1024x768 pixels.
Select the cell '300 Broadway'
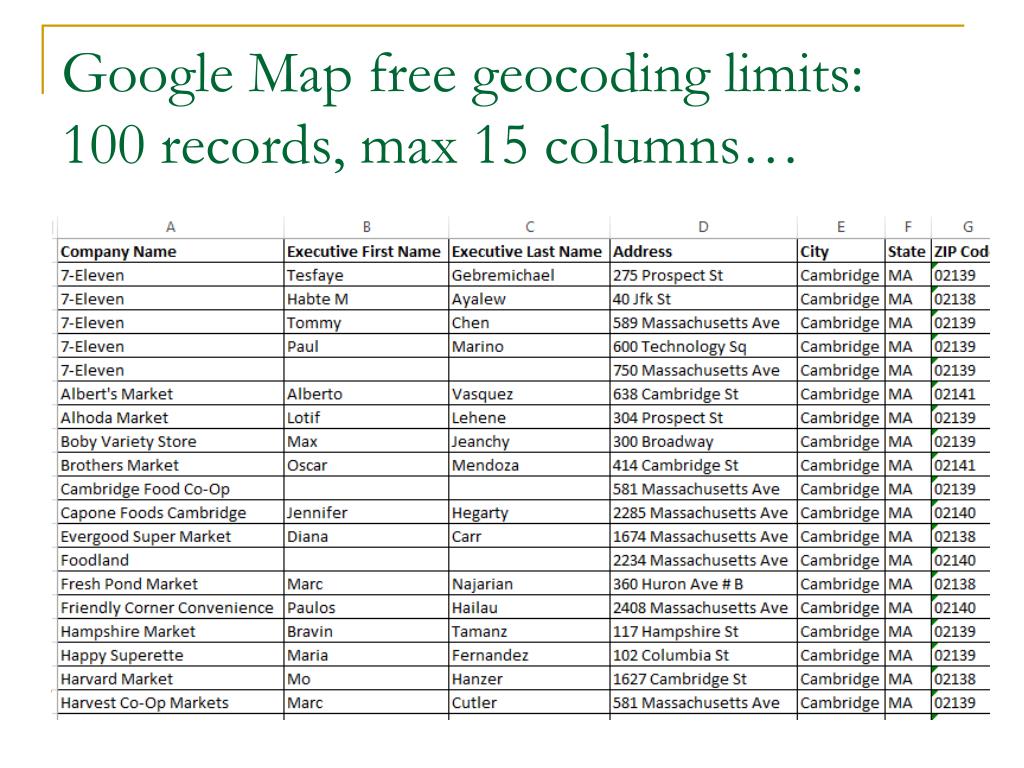pos(703,441)
